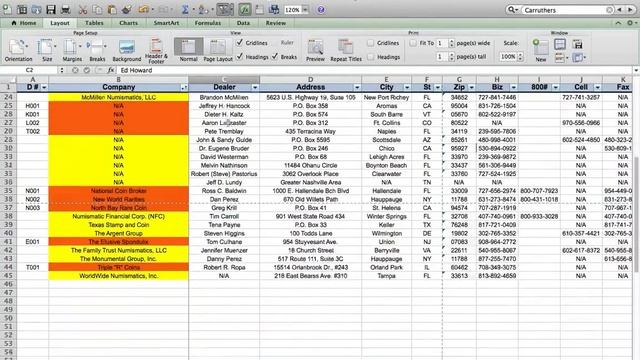640x360 pixels.
Task: Open the Data ribbon tab
Action: tap(243, 23)
